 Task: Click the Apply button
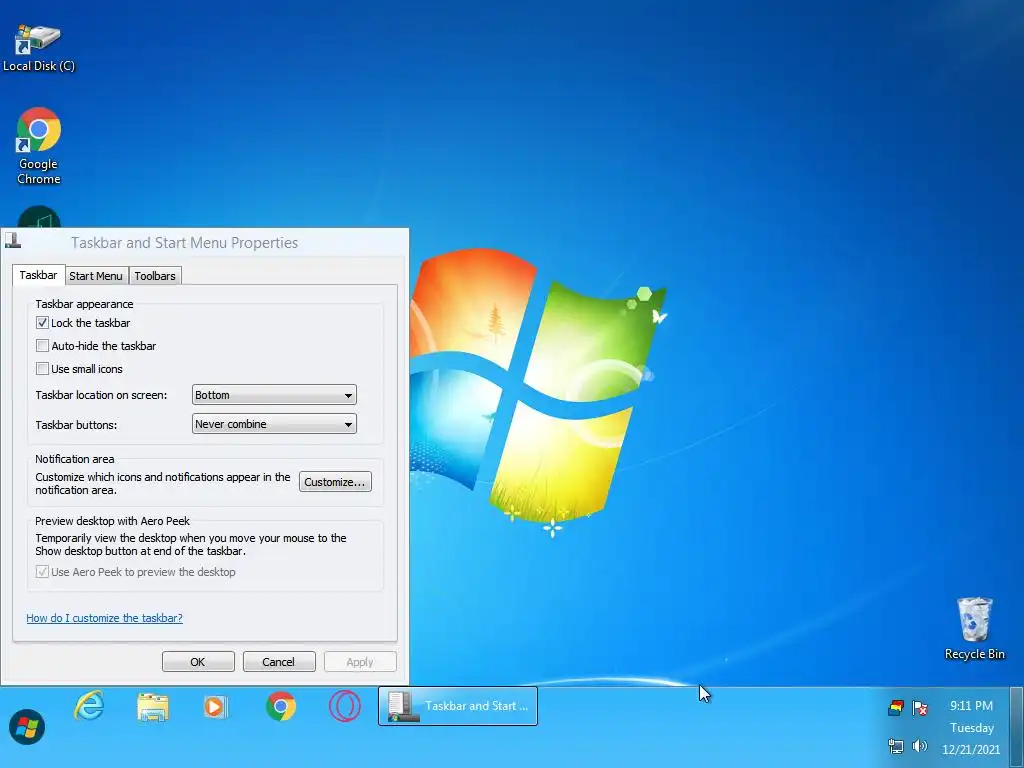pyautogui.click(x=360, y=662)
